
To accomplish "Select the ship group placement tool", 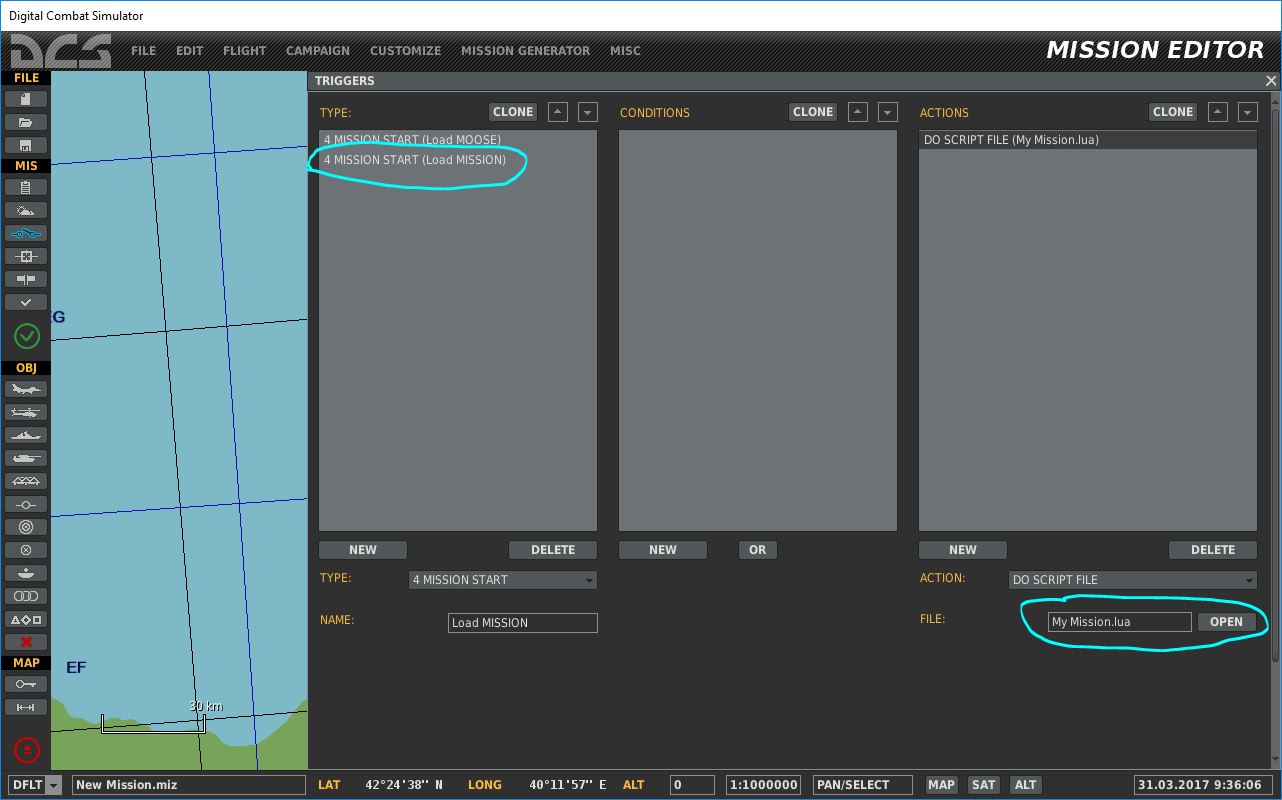I will (26, 435).
